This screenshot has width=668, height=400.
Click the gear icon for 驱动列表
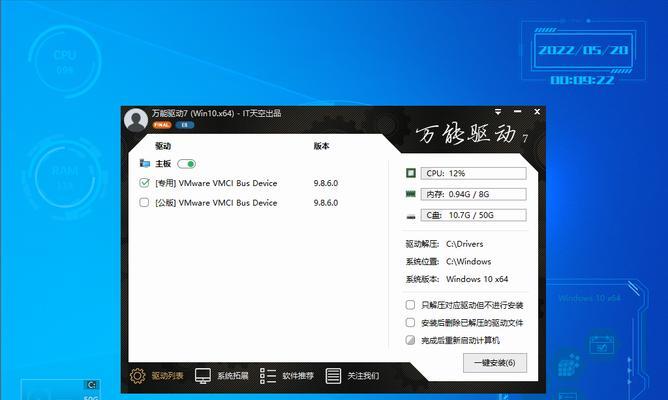tap(138, 376)
